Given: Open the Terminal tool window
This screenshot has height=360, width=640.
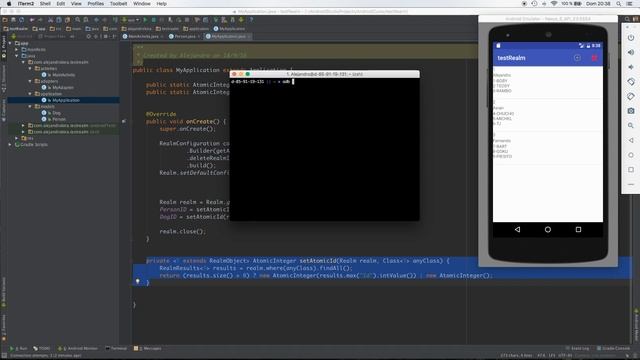Looking at the screenshot, I should (x=116, y=349).
